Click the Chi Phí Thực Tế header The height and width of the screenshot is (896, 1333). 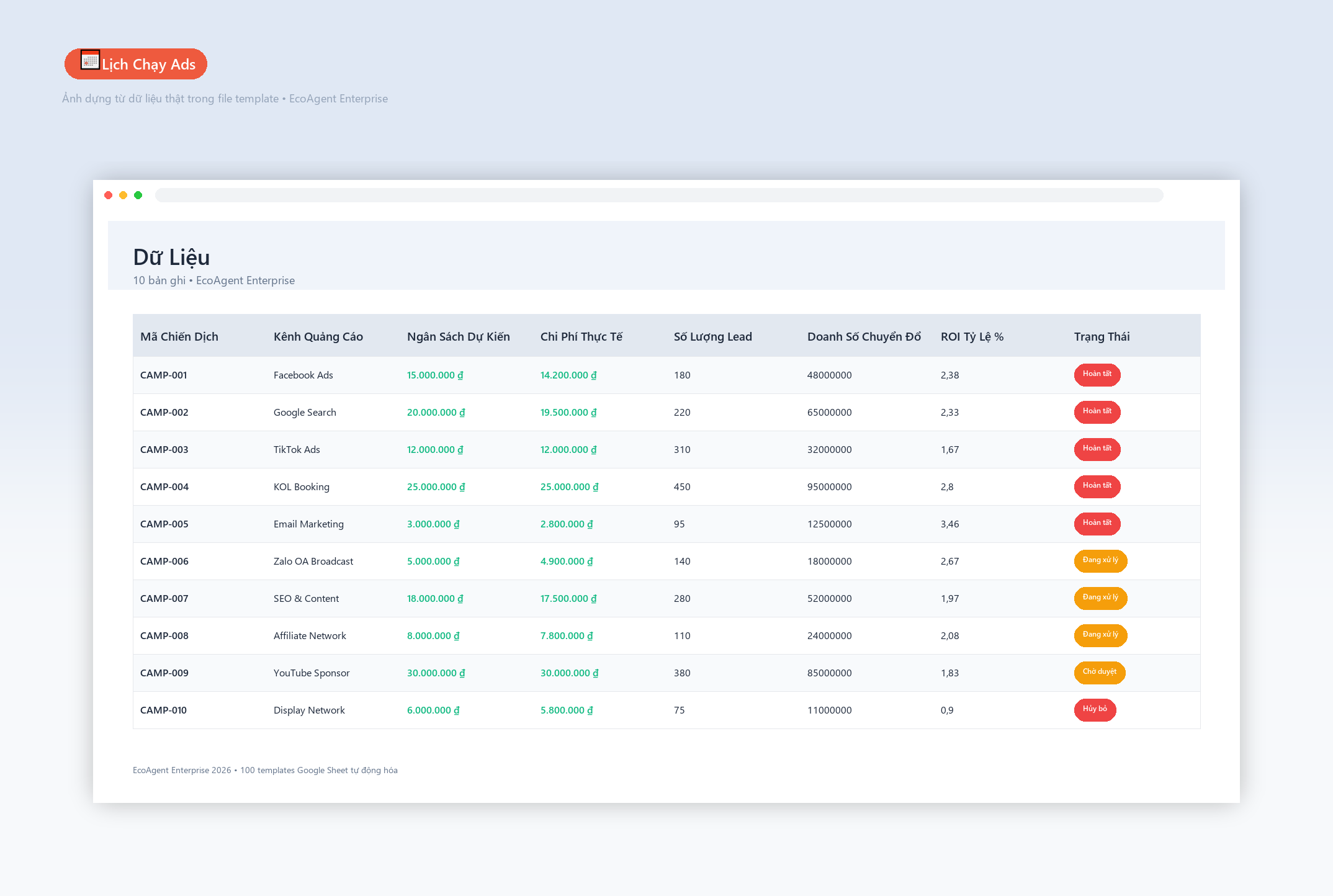[581, 337]
